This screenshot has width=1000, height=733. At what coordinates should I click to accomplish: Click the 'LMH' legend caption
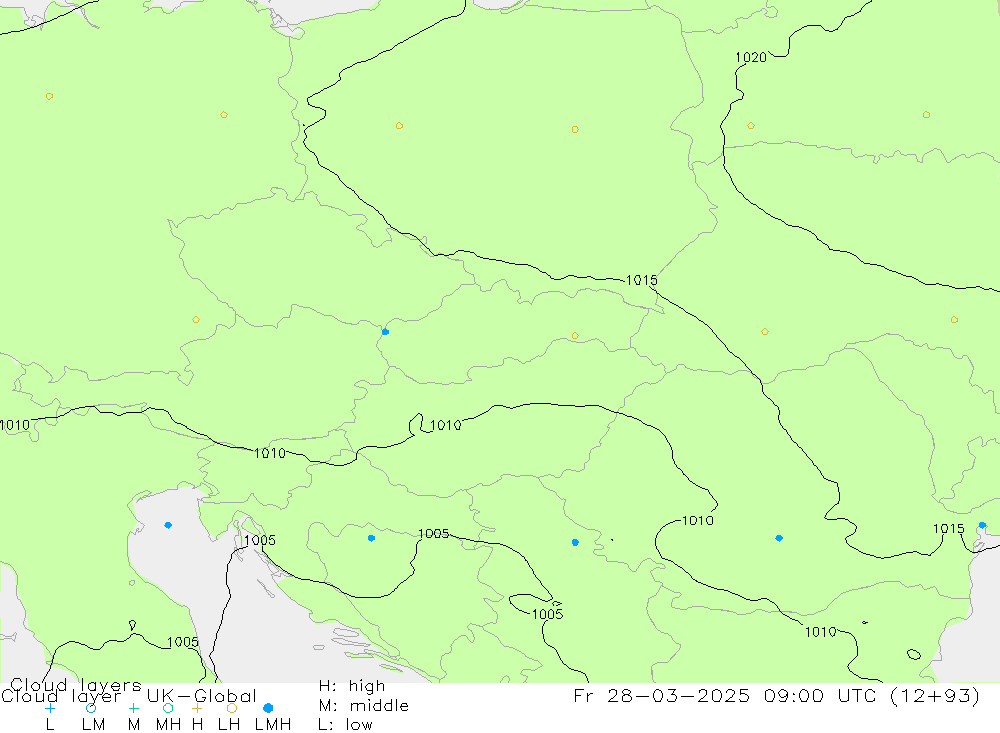pyautogui.click(x=273, y=725)
